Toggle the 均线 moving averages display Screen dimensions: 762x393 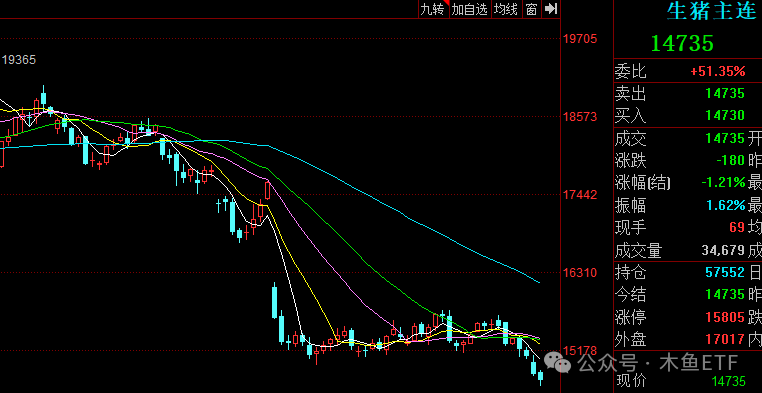click(506, 9)
